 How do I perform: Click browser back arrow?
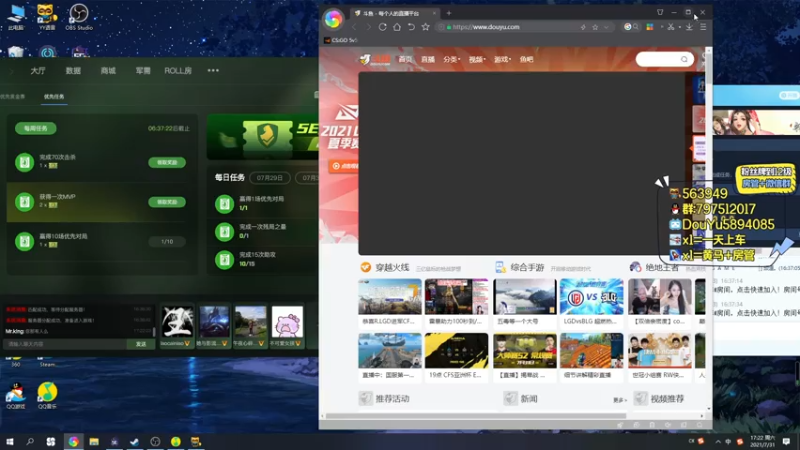[x=354, y=27]
